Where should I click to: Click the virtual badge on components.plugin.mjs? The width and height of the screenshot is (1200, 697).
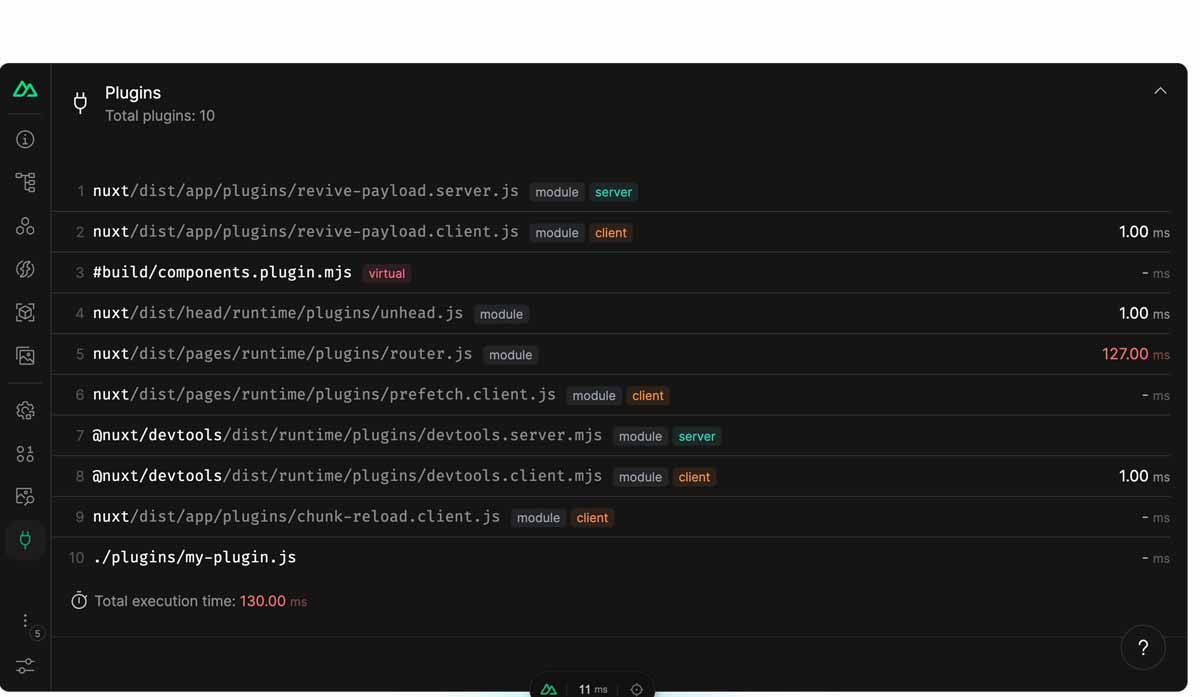point(386,273)
